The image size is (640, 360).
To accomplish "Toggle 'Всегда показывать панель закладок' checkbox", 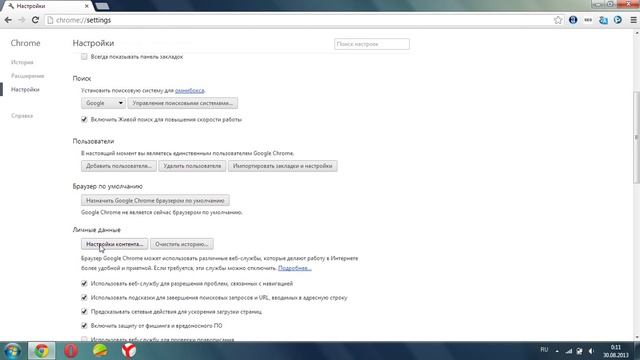I will (x=84, y=57).
